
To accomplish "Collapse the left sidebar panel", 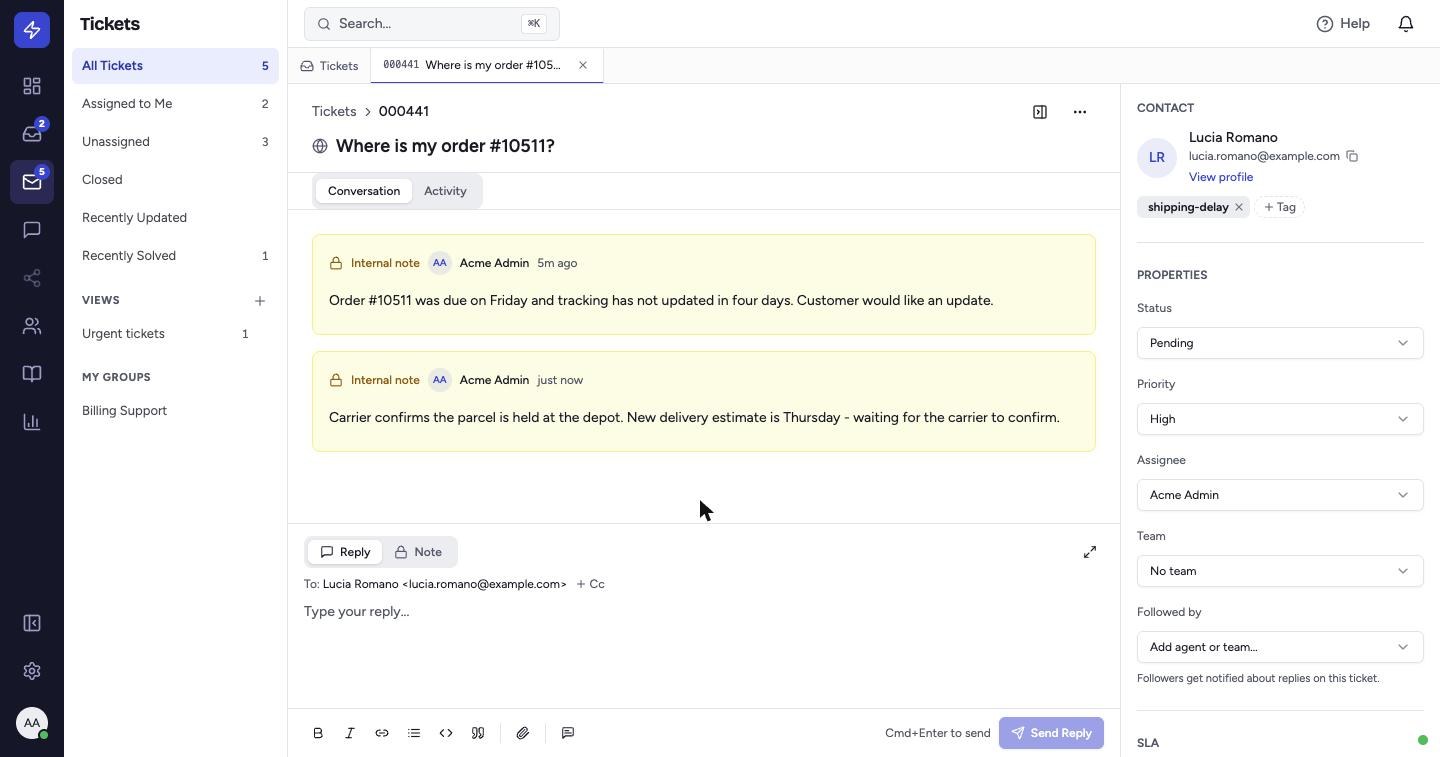I will click(32, 623).
